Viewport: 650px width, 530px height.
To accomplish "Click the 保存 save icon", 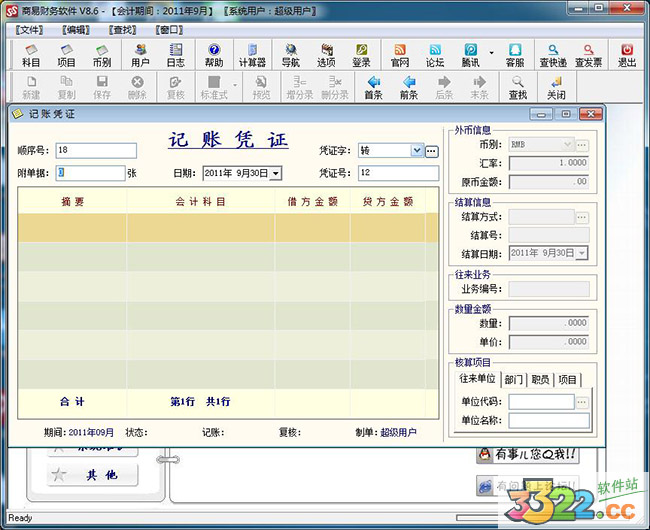I will pyautogui.click(x=102, y=88).
